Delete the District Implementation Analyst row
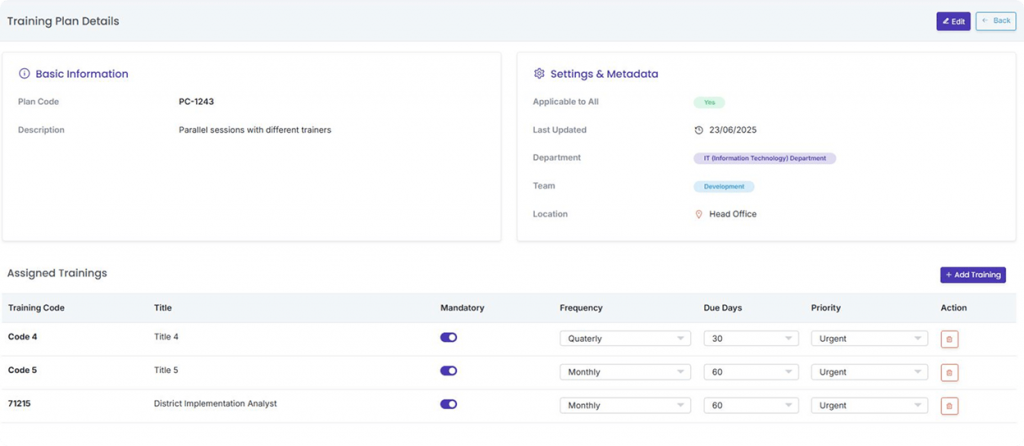Viewport: 1024px width, 446px height. [x=949, y=405]
